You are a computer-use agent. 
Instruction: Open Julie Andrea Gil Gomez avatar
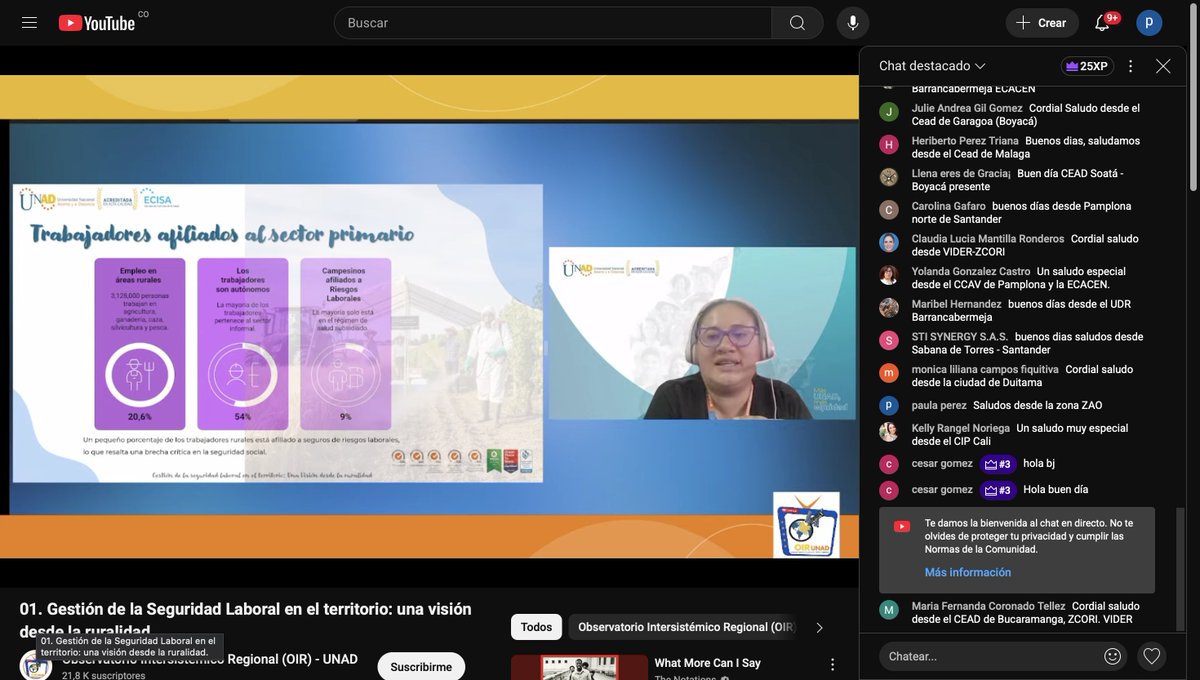pos(889,112)
